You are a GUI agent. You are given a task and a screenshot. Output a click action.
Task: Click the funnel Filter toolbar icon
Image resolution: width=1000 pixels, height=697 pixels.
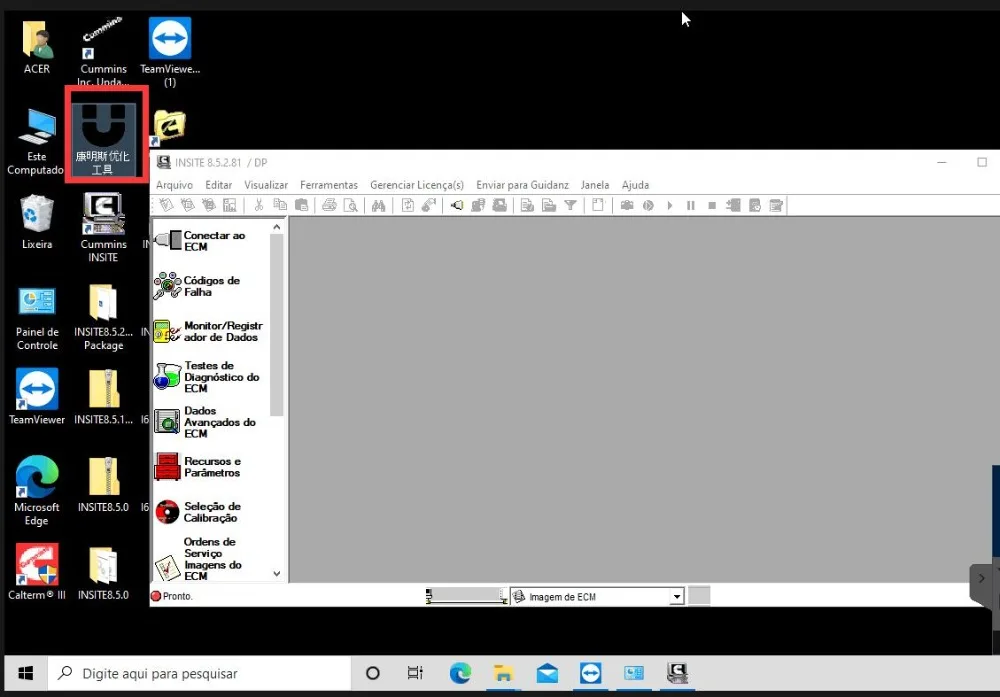pos(570,205)
